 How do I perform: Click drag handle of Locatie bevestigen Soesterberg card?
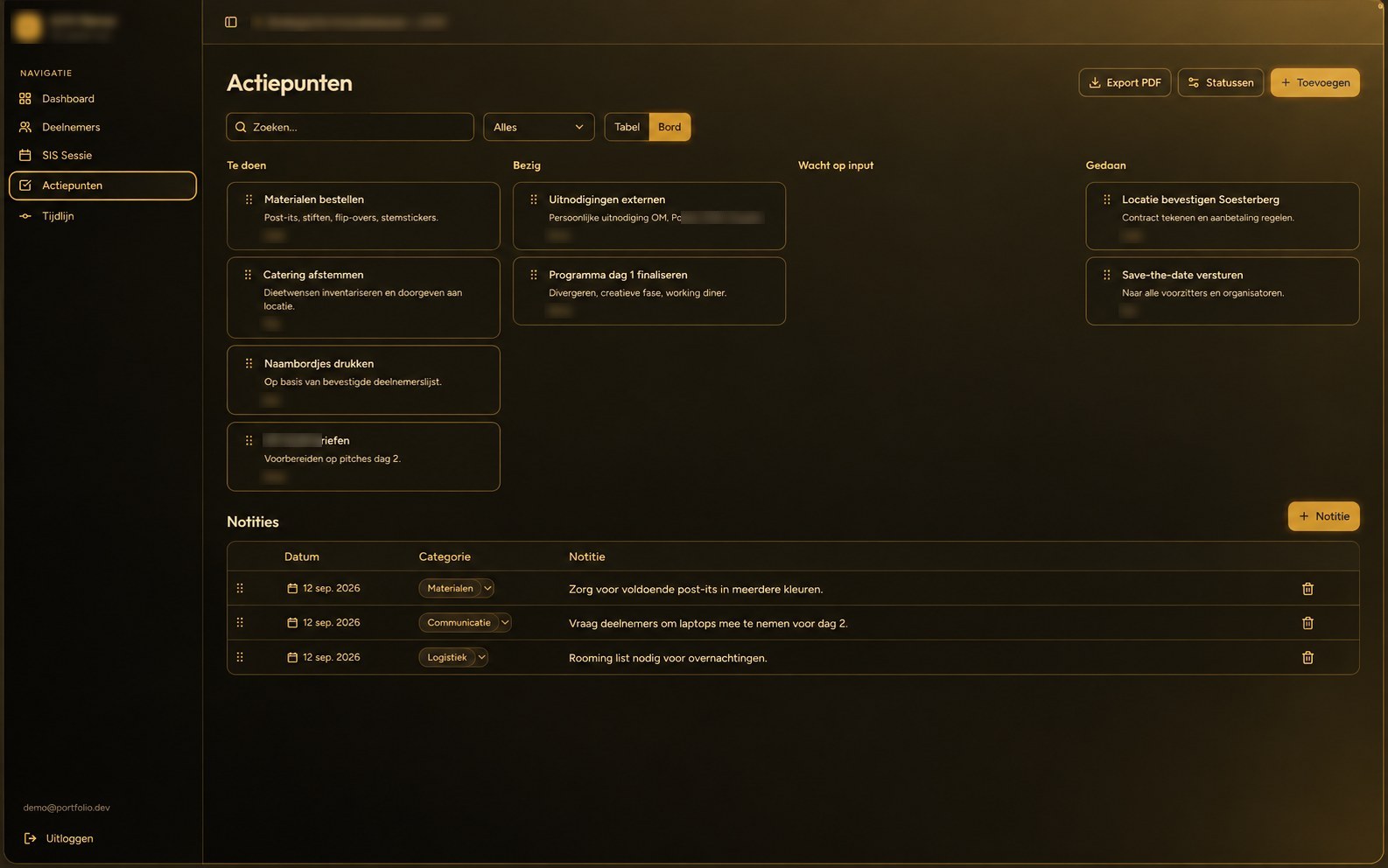click(1107, 199)
